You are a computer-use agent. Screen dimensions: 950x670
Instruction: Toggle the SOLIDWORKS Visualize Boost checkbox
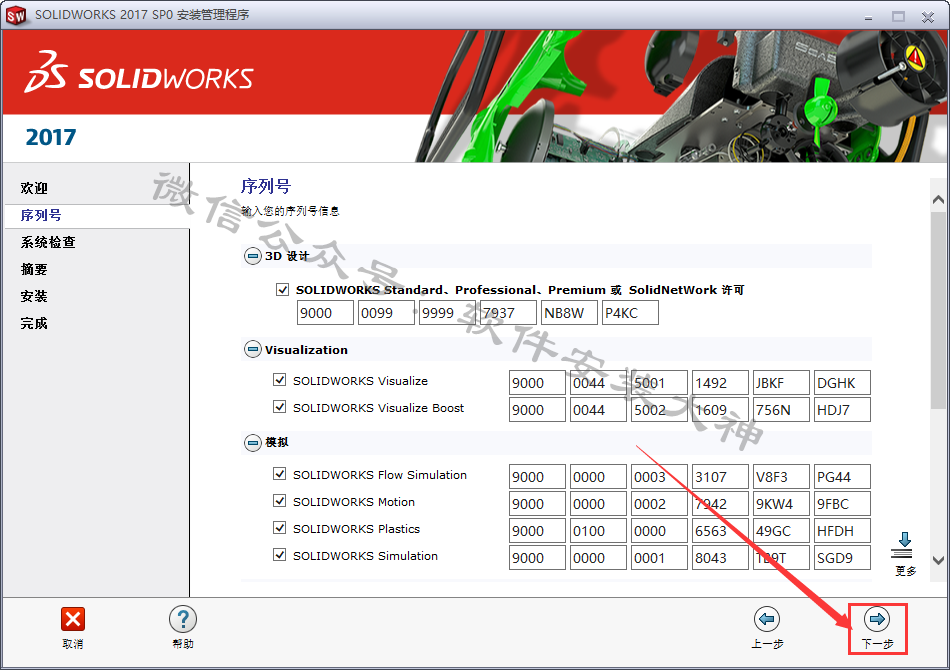tap(279, 406)
